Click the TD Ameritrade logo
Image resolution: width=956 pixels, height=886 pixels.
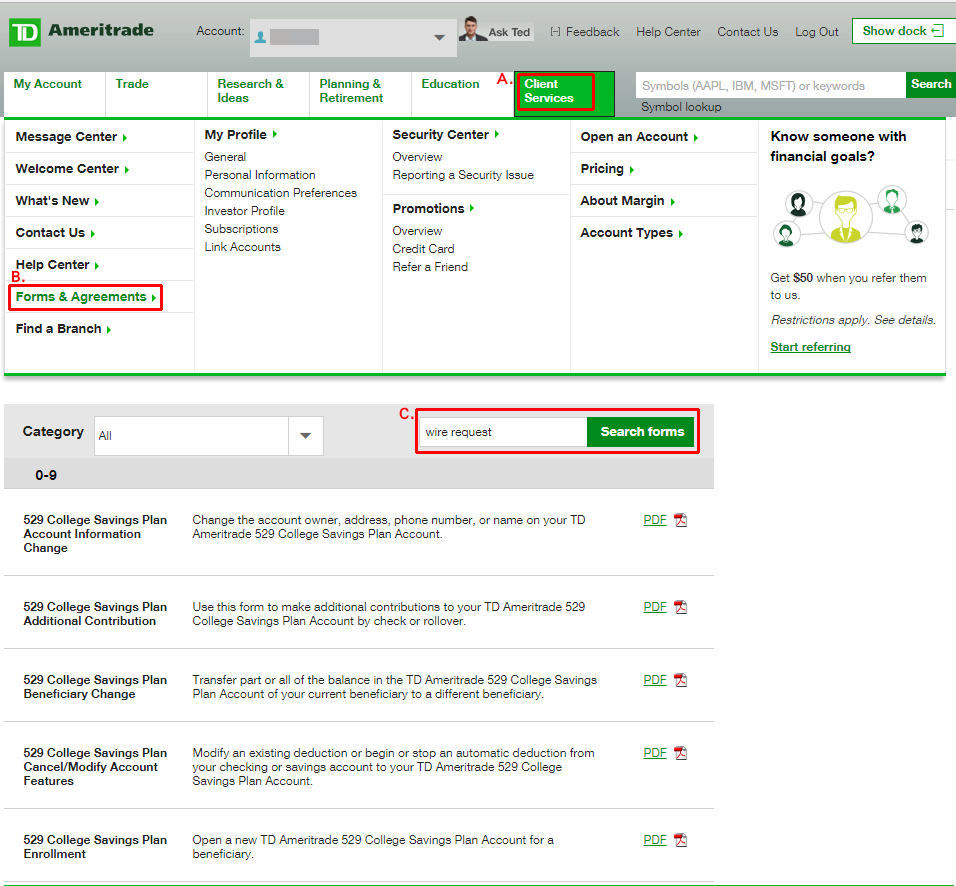tap(80, 30)
